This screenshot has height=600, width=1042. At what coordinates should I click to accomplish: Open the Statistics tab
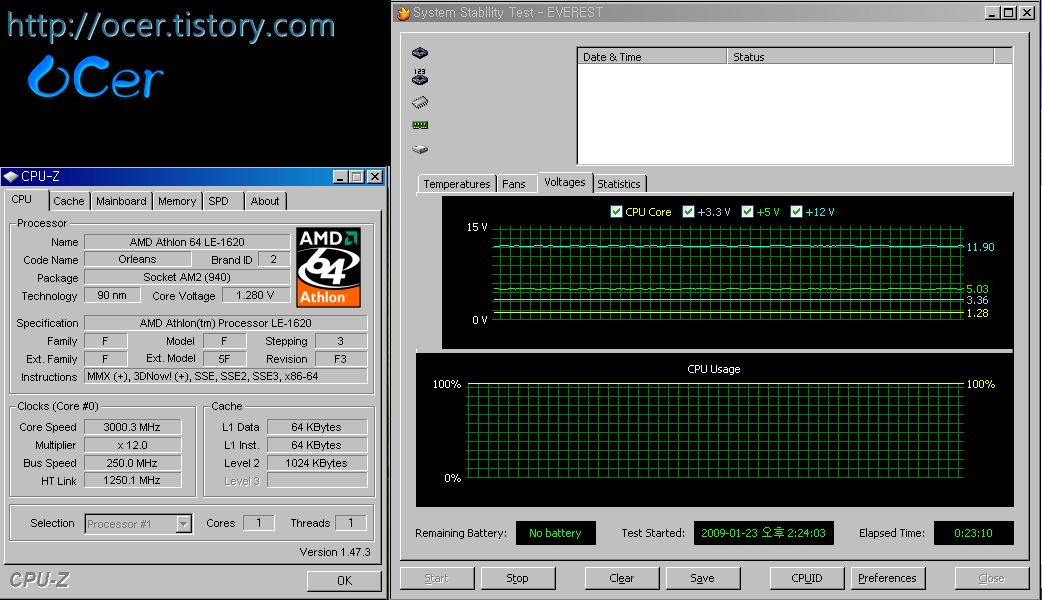pos(619,184)
